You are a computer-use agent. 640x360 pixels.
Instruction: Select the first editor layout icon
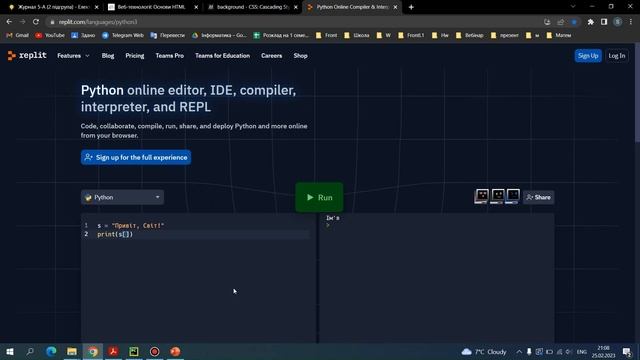point(482,196)
